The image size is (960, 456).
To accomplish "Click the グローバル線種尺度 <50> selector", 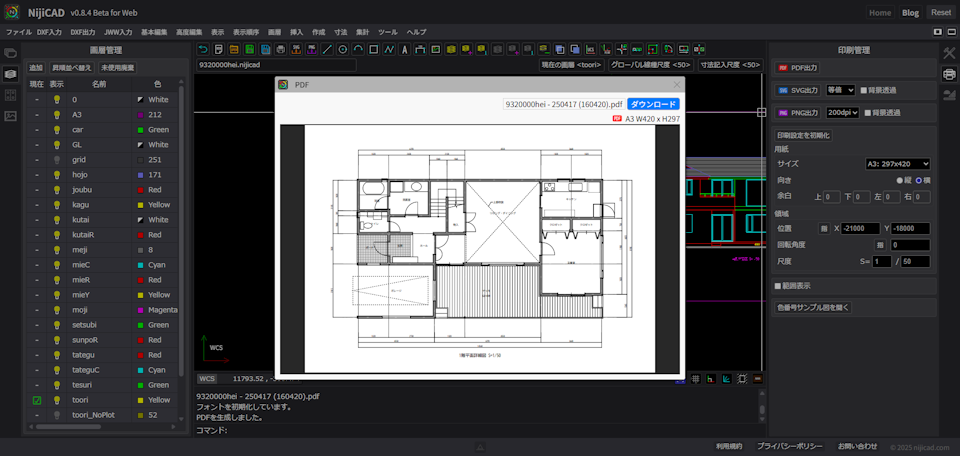I will 651,65.
